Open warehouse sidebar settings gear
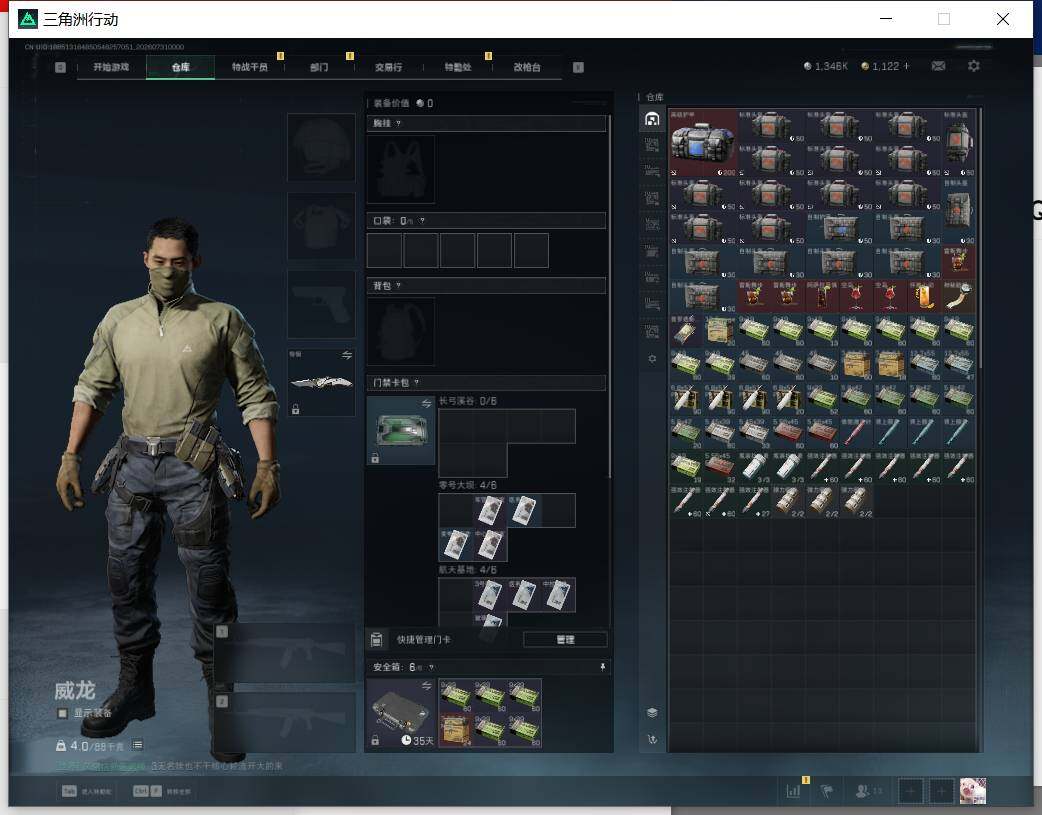Image resolution: width=1042 pixels, height=815 pixels. [x=652, y=358]
